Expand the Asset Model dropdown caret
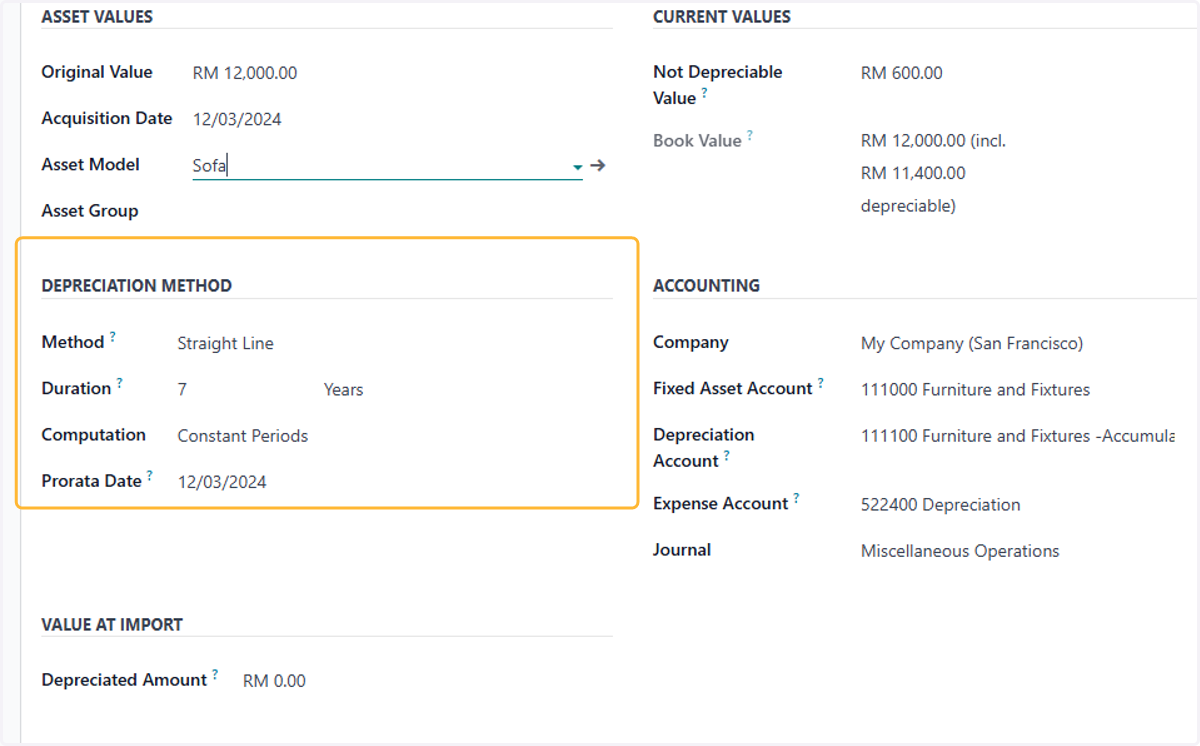Viewport: 1200px width, 746px height. pyautogui.click(x=577, y=167)
